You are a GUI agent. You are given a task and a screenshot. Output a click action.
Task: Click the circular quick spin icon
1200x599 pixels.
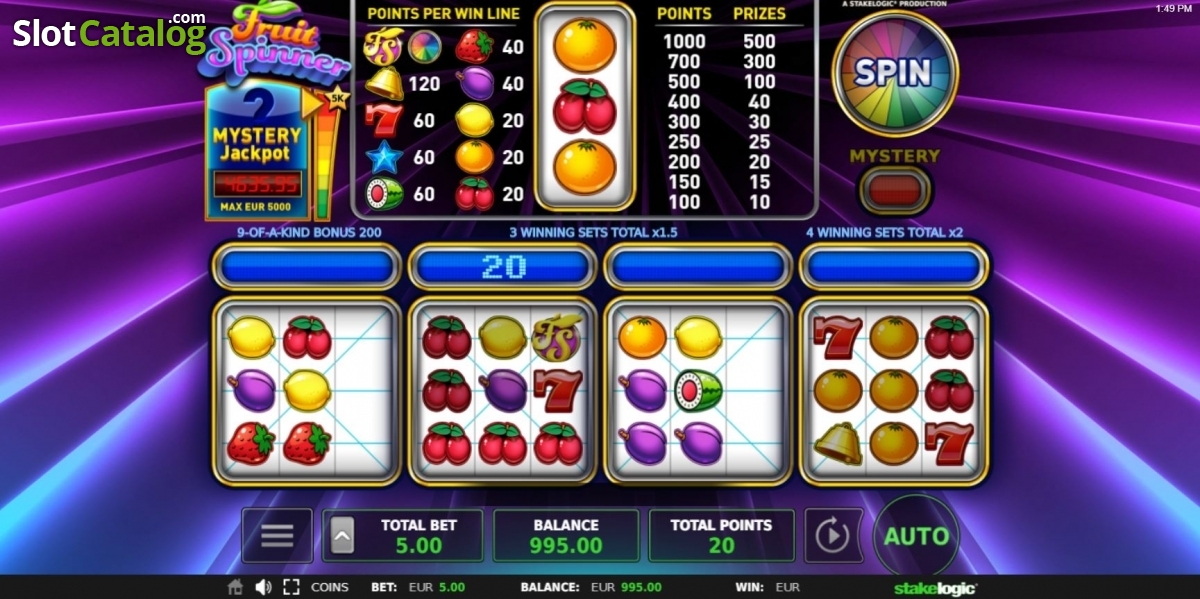click(x=831, y=536)
